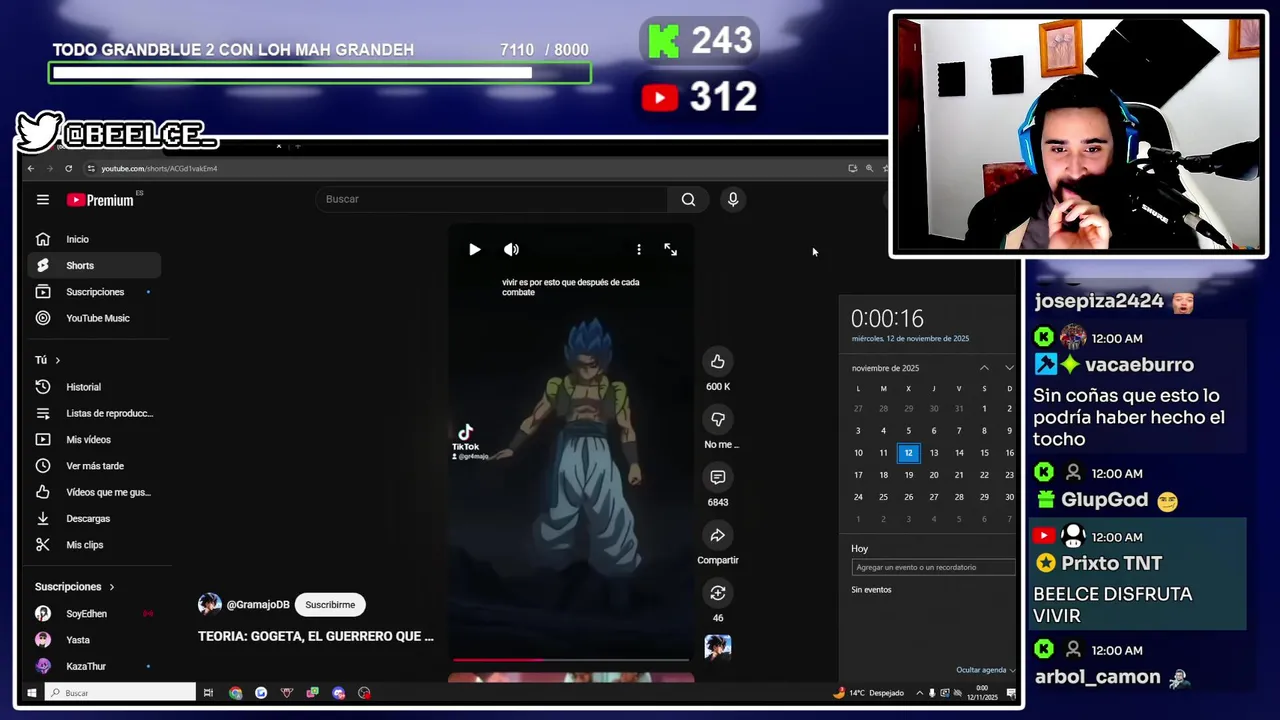
Task: Start voice search with microphone icon
Action: [733, 199]
